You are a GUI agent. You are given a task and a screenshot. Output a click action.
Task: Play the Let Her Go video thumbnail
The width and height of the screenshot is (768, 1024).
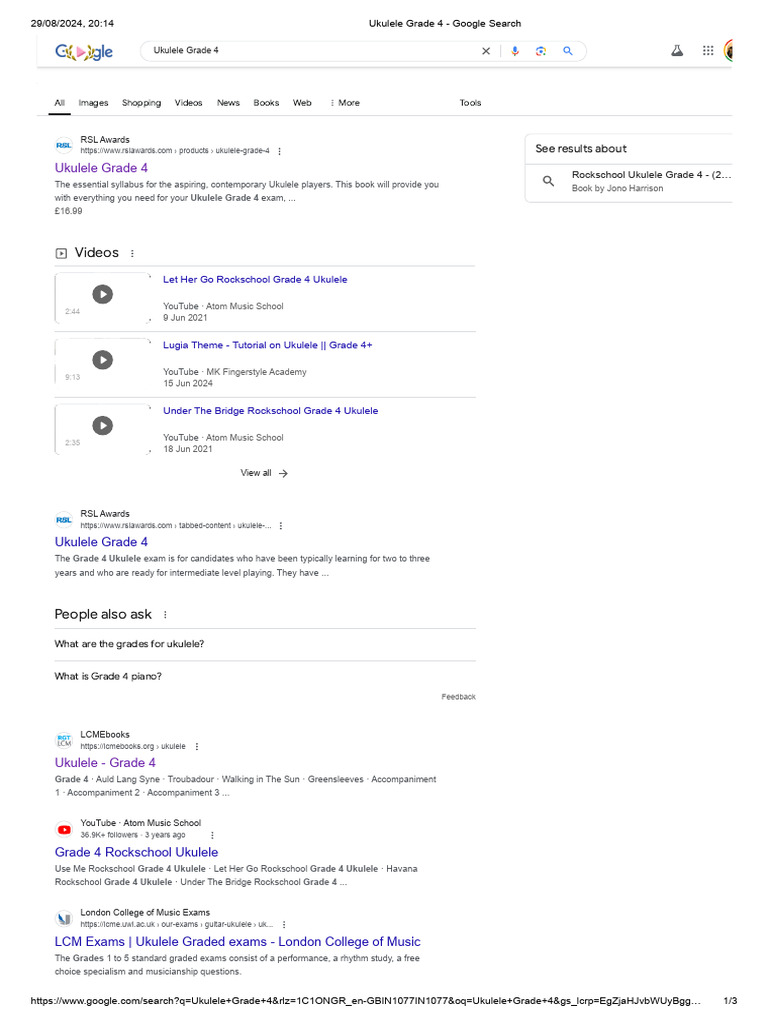(103, 294)
